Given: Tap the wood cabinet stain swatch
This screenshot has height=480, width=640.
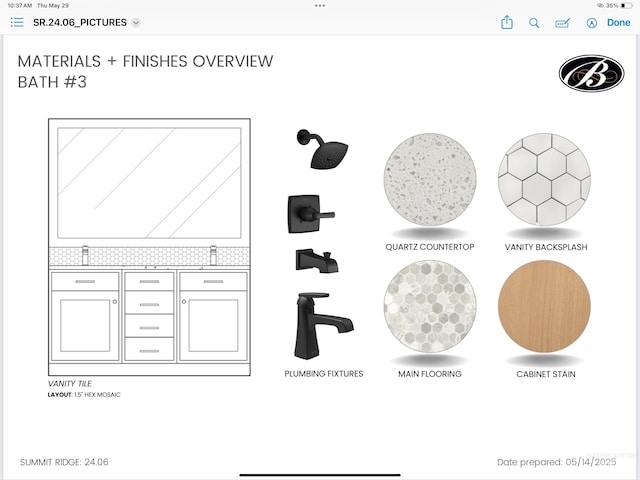Looking at the screenshot, I should pos(544,307).
